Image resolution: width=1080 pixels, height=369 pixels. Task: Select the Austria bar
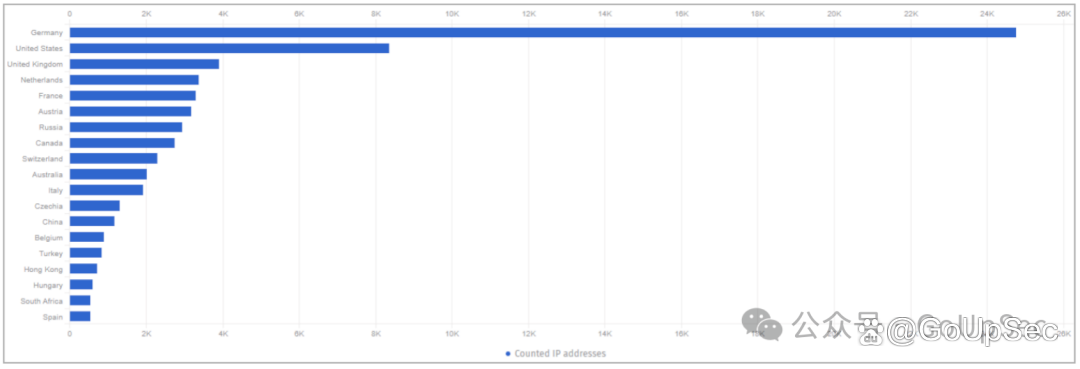pyautogui.click(x=130, y=112)
